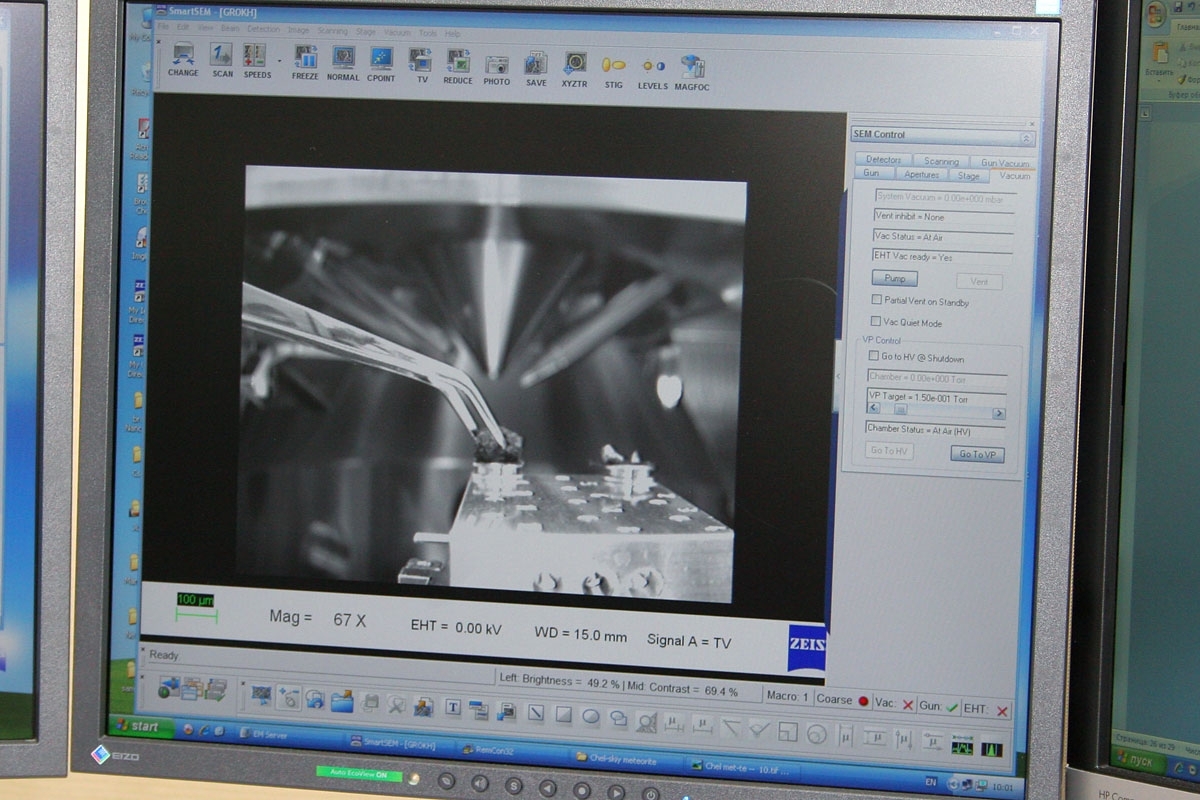This screenshot has width=1200, height=800.
Task: Click the VP Target slider thumb
Action: pos(899,410)
